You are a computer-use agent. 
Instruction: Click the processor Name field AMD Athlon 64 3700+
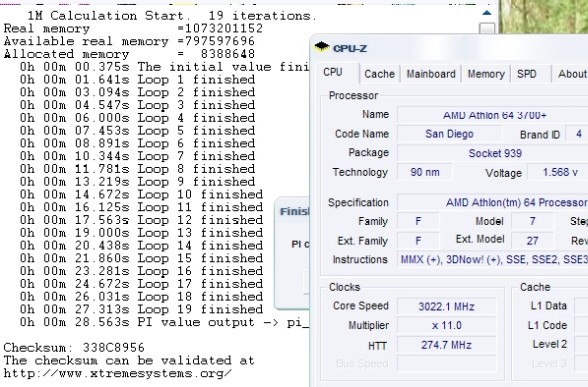tap(492, 115)
